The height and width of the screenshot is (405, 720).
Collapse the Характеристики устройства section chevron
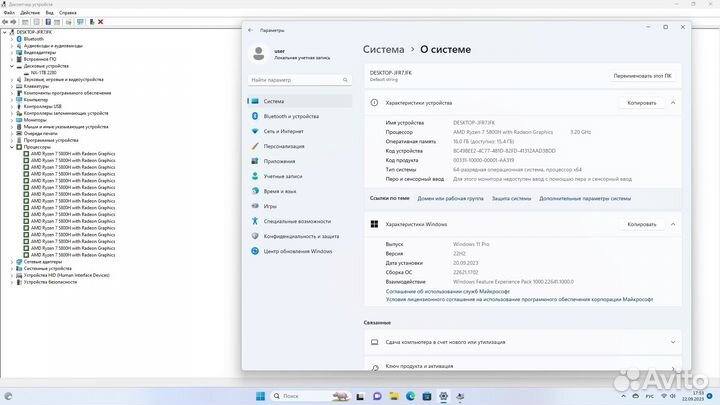point(673,103)
